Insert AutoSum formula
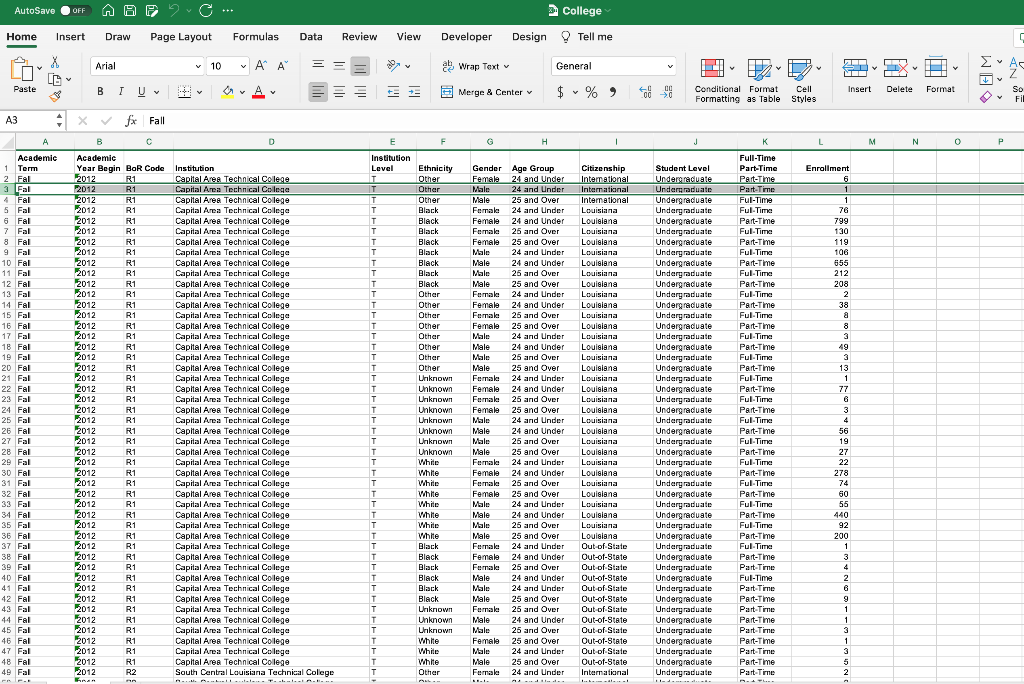The height and width of the screenshot is (684, 1024). (986, 62)
